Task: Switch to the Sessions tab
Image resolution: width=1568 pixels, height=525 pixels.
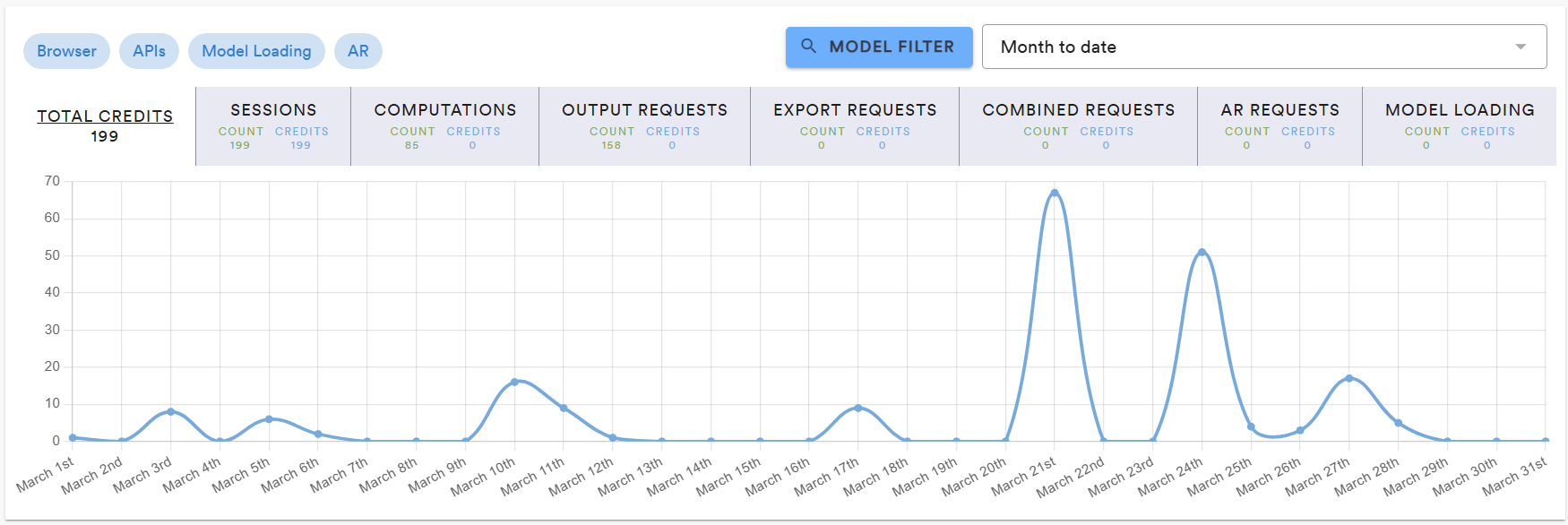Action: 273,125
